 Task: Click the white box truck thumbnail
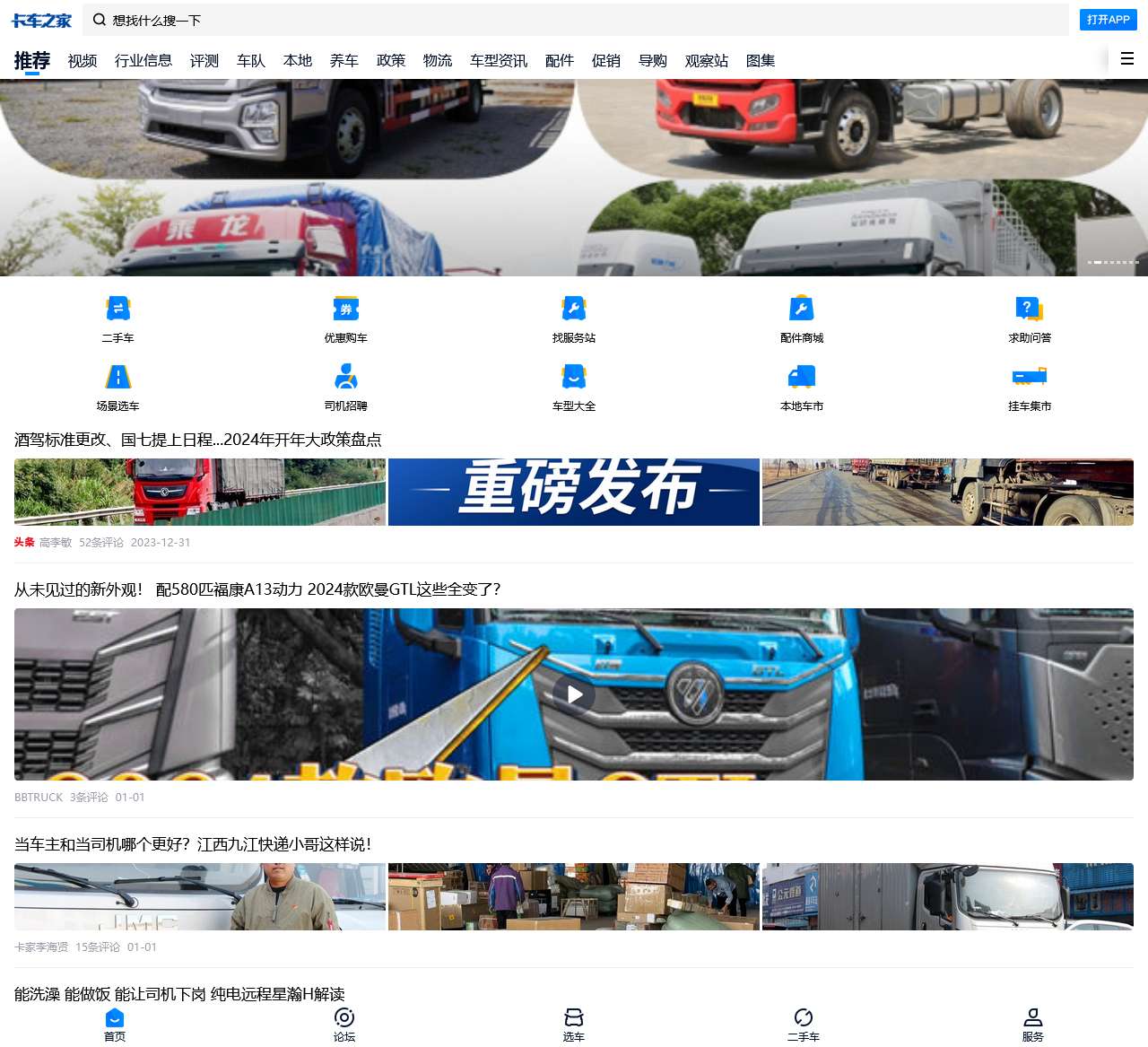coord(948,897)
